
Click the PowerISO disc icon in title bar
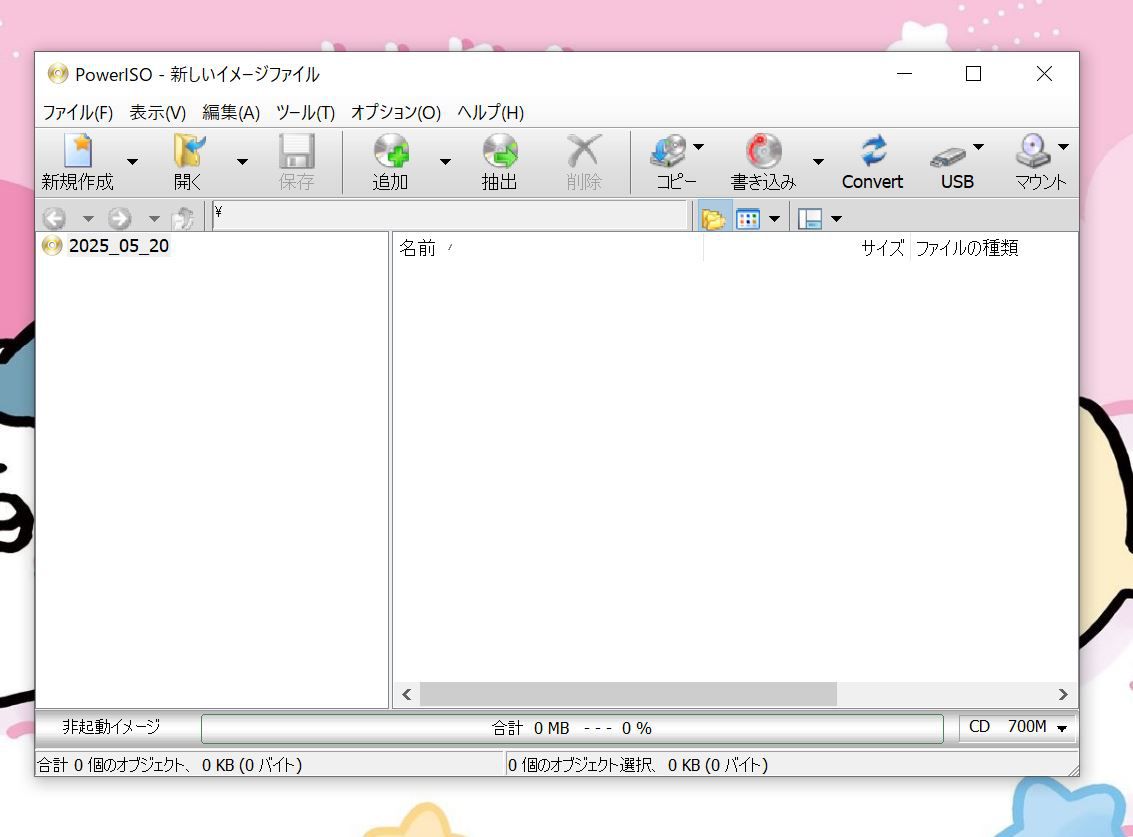[58, 74]
